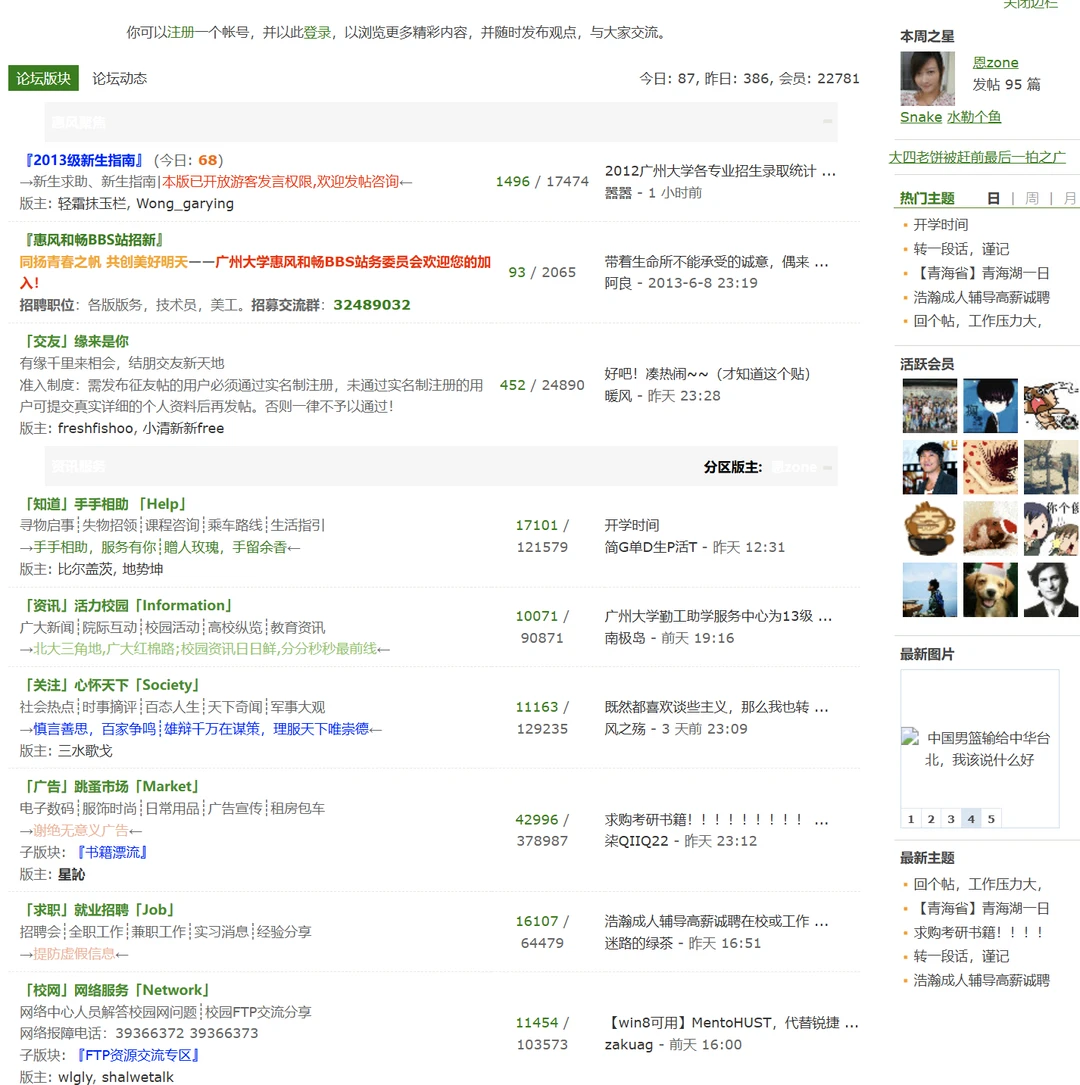Click the Christmas-hat puppy avatar
Screen dimensions: 1080x1085
990,588
